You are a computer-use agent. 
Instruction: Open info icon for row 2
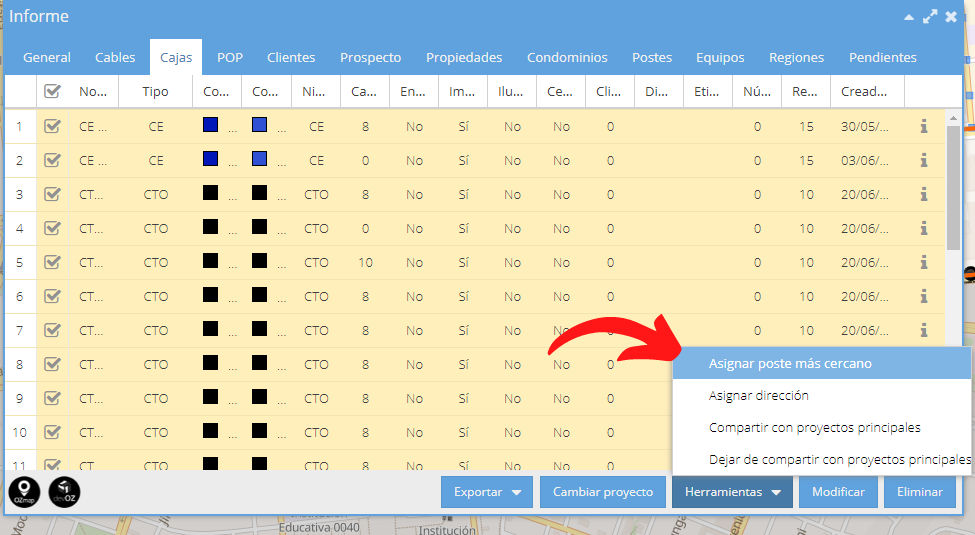(x=924, y=160)
